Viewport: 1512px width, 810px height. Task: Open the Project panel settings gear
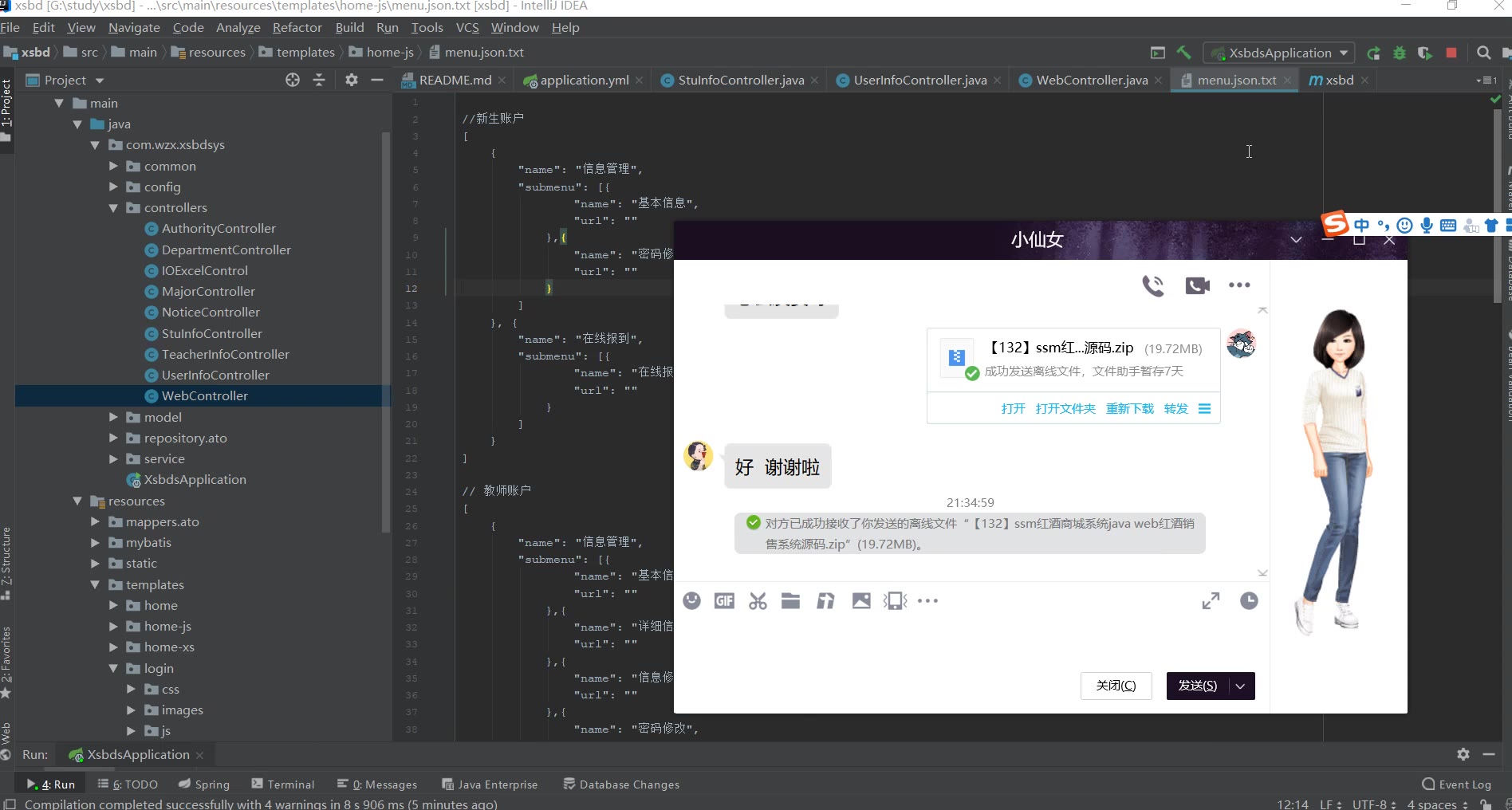pos(351,80)
